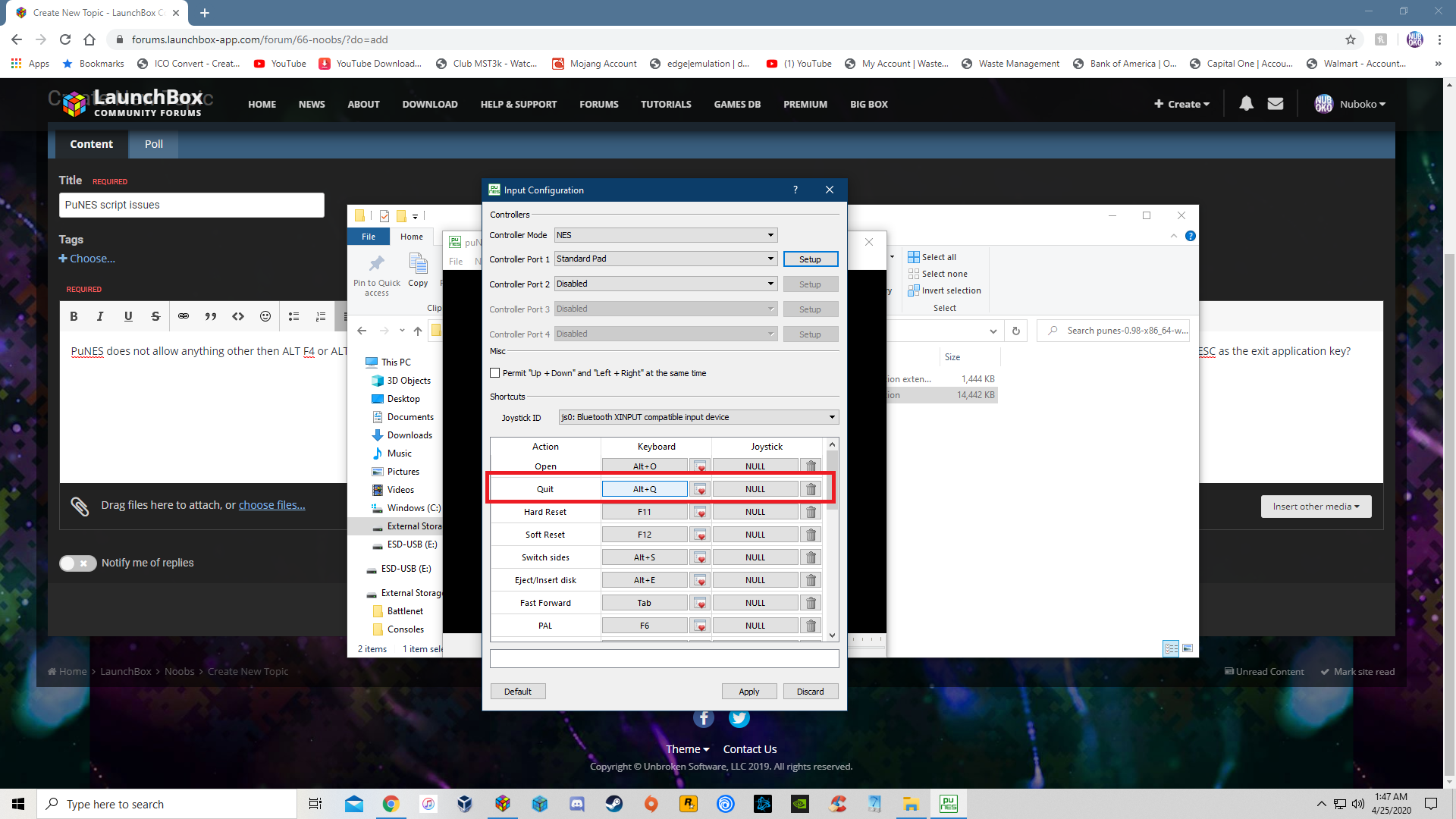
Task: Open Insert other media dropdown
Action: pyautogui.click(x=1316, y=507)
